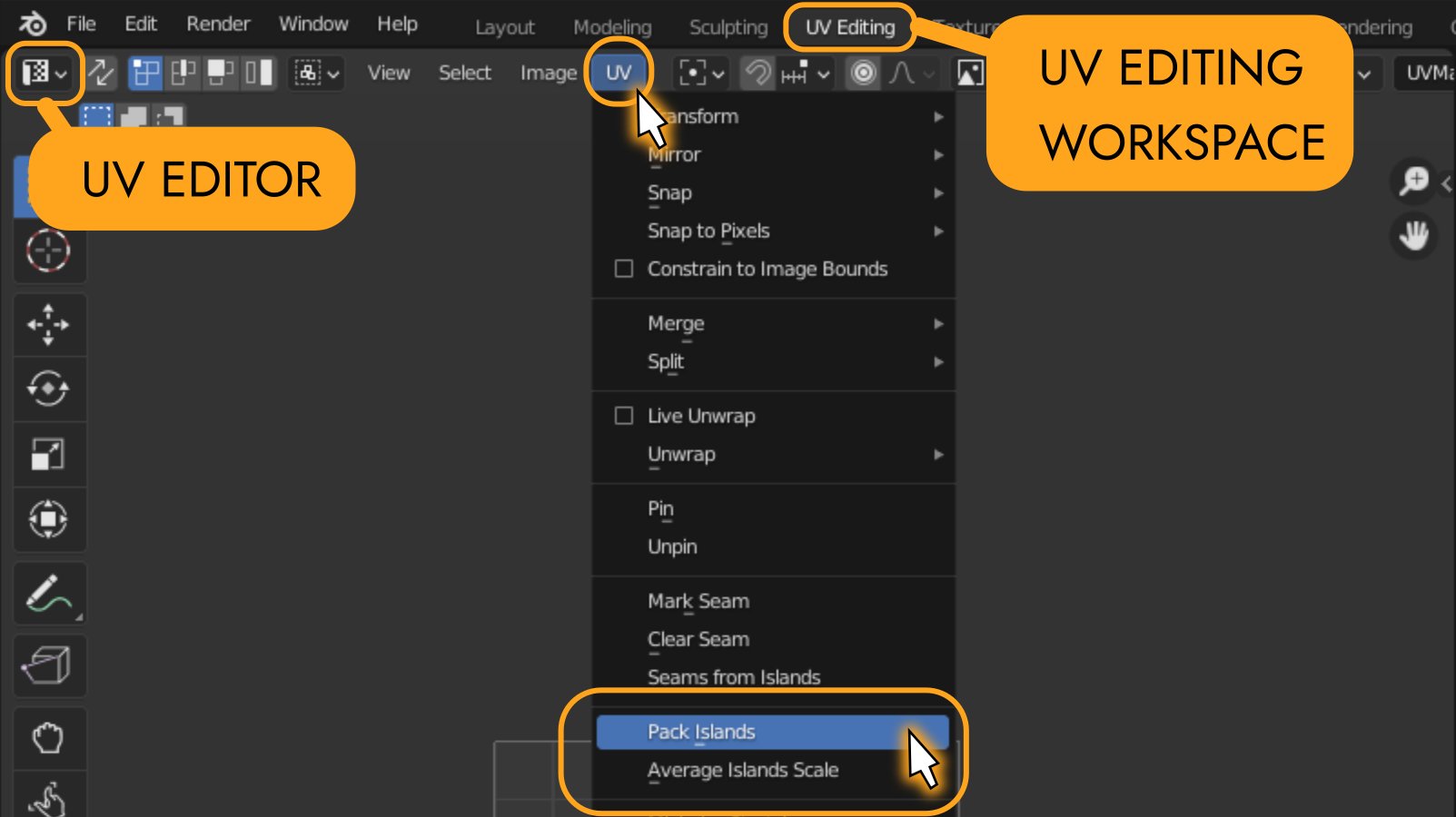Click Mark Seam menu entry

698,601
